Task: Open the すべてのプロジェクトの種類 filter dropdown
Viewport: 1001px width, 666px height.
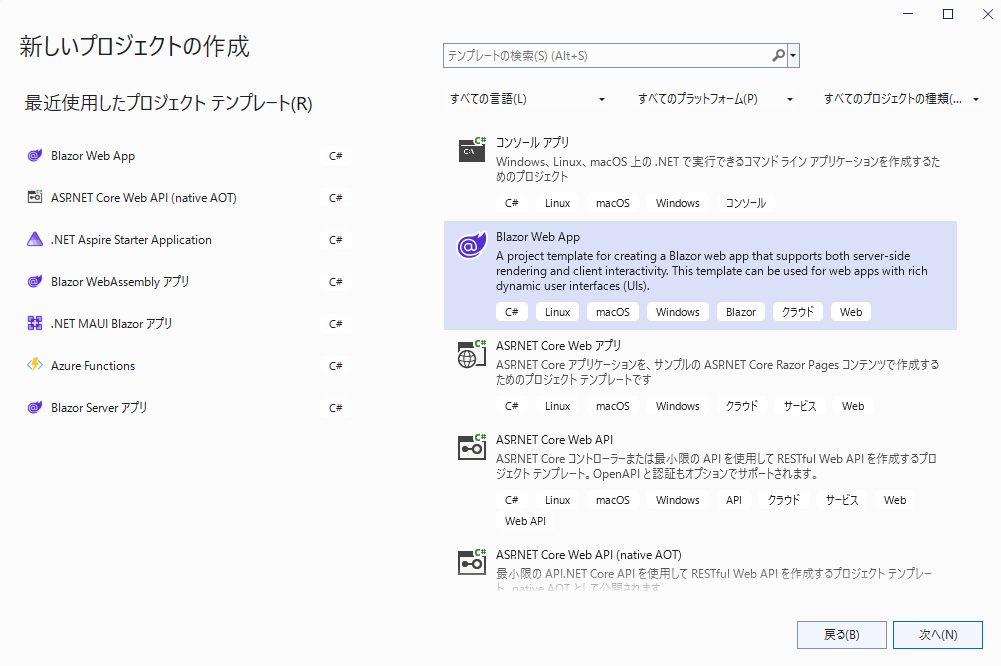Action: point(901,99)
